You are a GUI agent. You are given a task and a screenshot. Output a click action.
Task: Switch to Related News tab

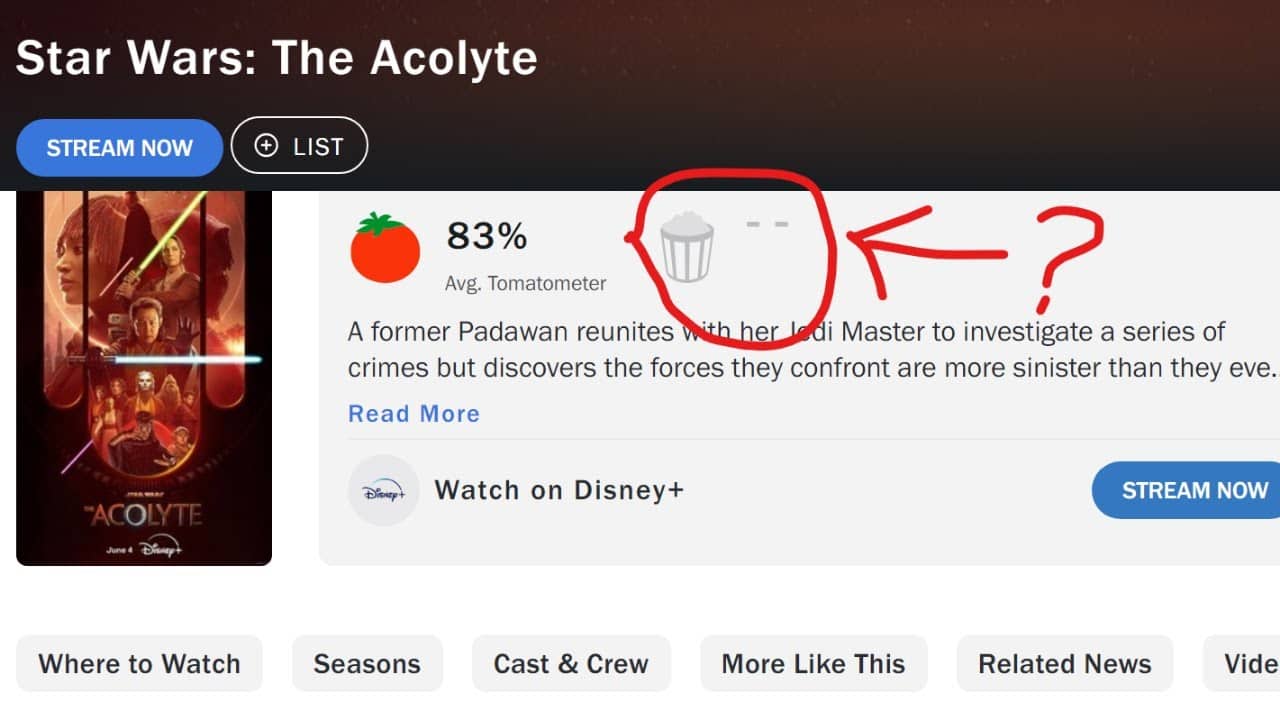point(1064,664)
